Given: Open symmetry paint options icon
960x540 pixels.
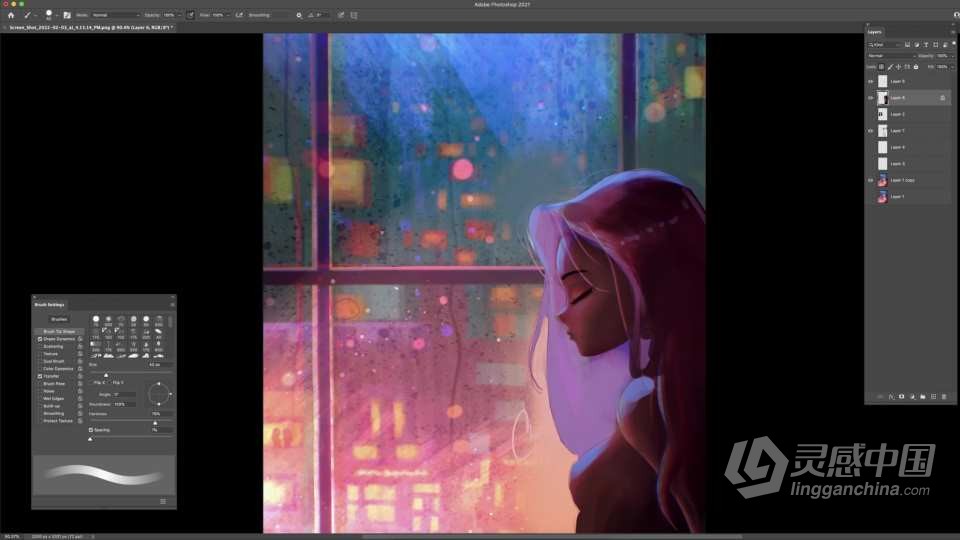Looking at the screenshot, I should (354, 15).
